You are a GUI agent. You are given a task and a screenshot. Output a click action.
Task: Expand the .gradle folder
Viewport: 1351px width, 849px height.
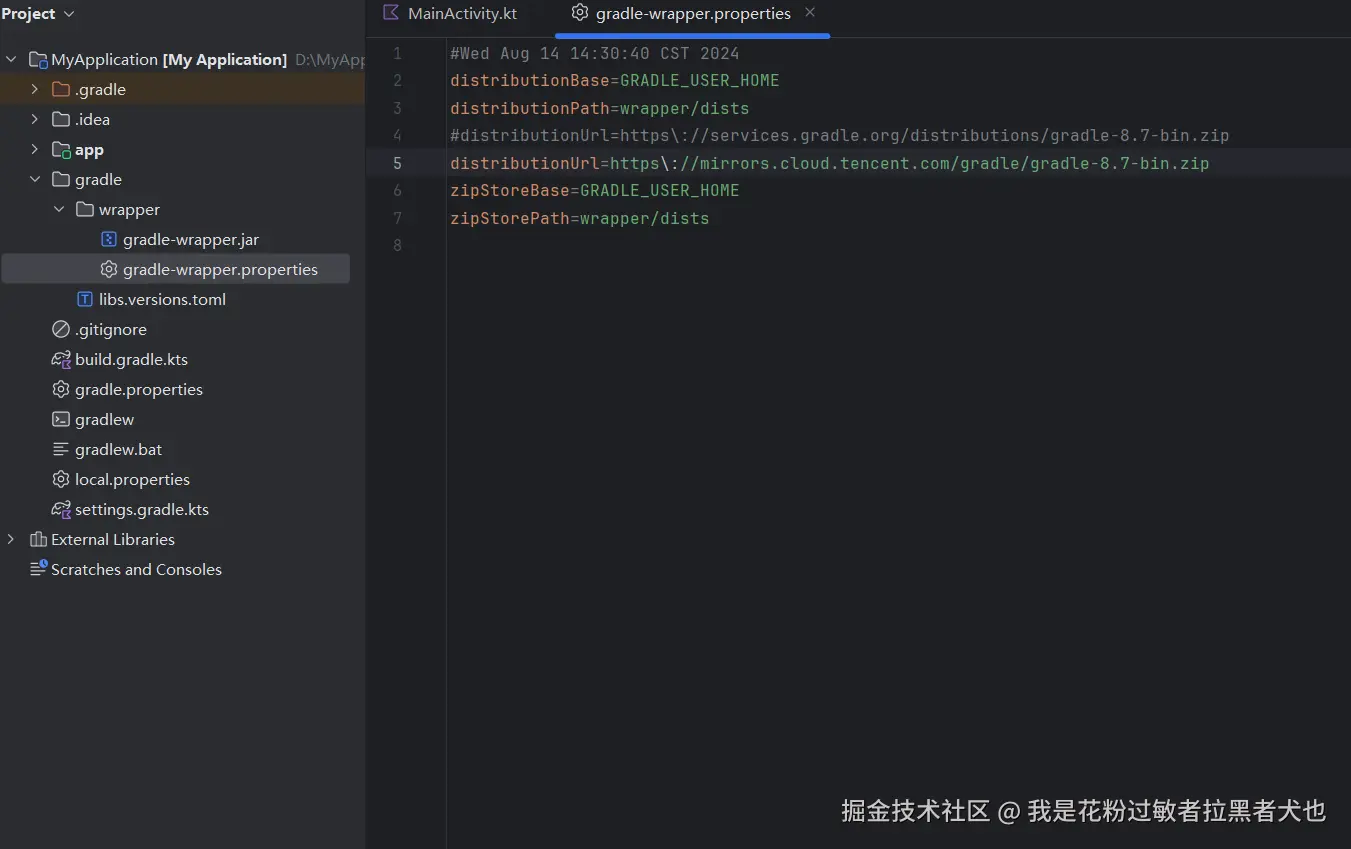(35, 90)
